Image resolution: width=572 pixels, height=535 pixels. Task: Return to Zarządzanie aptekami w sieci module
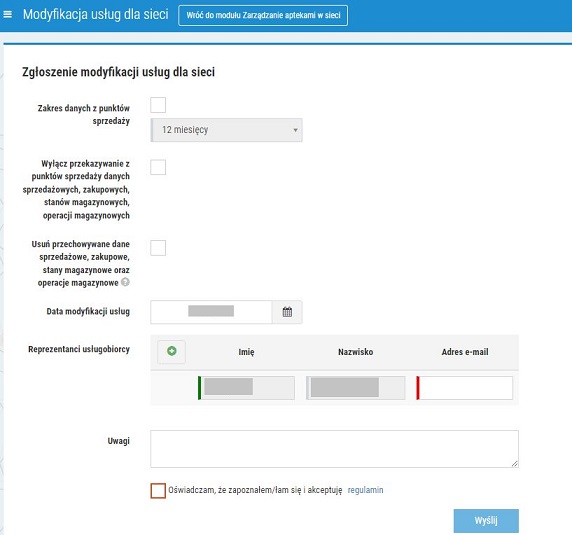(x=263, y=15)
